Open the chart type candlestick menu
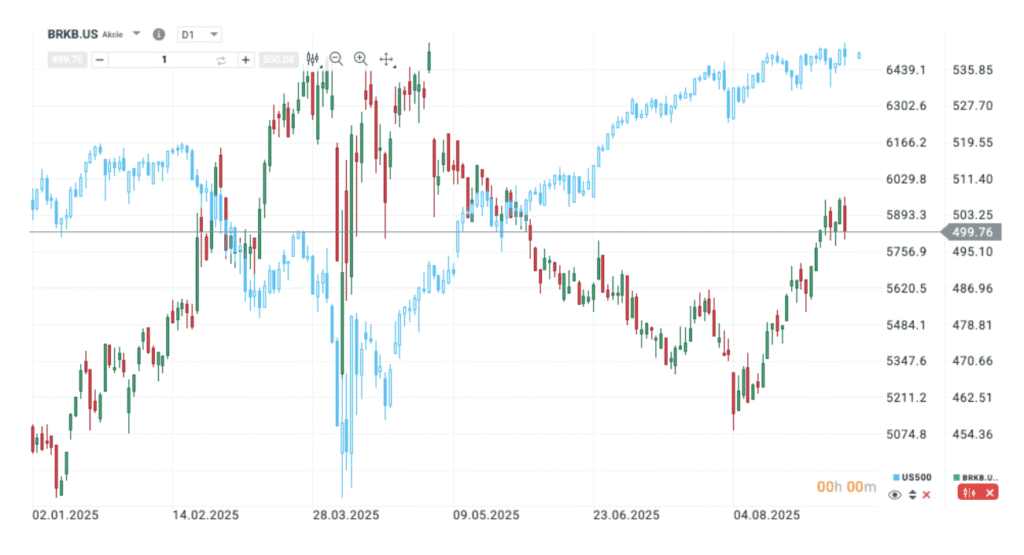The image size is (1024, 555). pyautogui.click(x=312, y=59)
